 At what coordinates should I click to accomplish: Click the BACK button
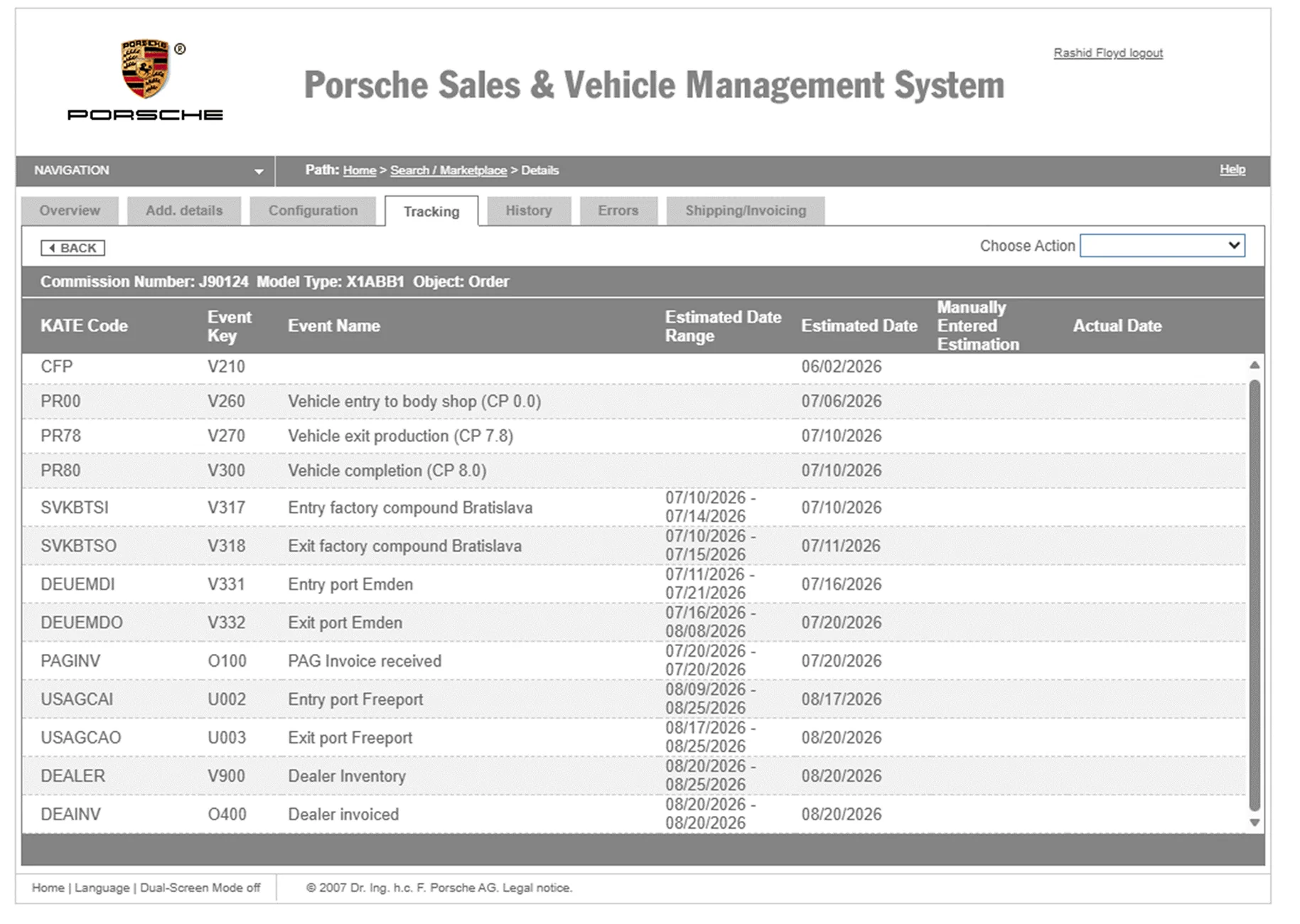pyautogui.click(x=72, y=247)
